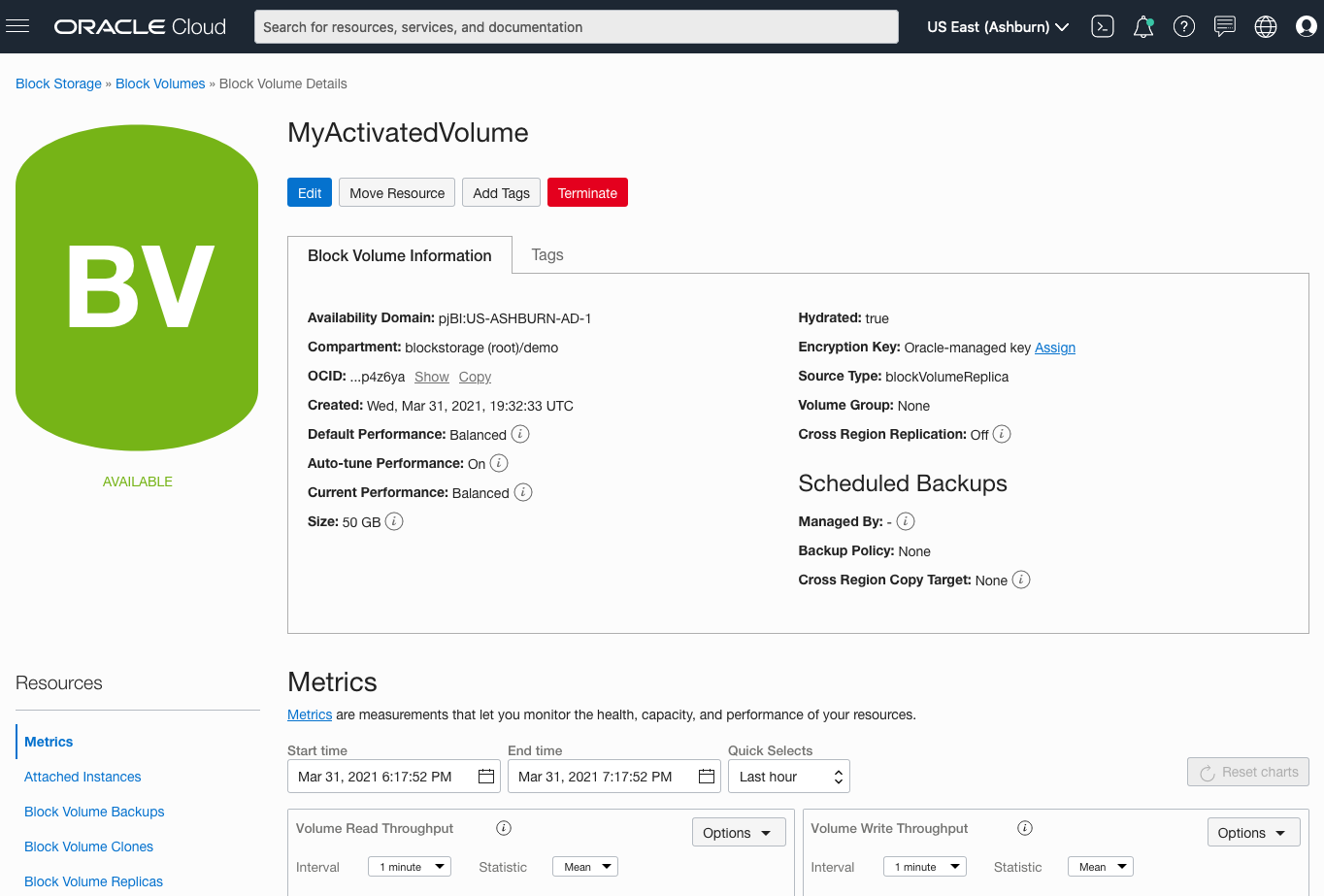This screenshot has width=1324, height=896.
Task: View the Auto-tune Performance info tooltip
Action: [499, 463]
